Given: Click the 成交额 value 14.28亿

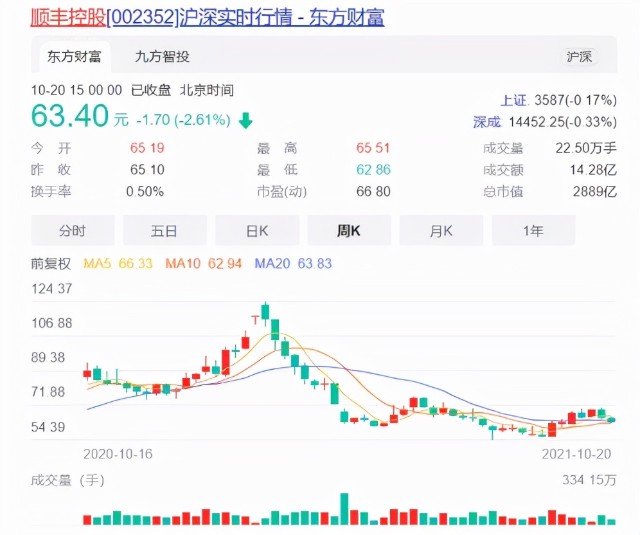Looking at the screenshot, I should click(x=593, y=170).
